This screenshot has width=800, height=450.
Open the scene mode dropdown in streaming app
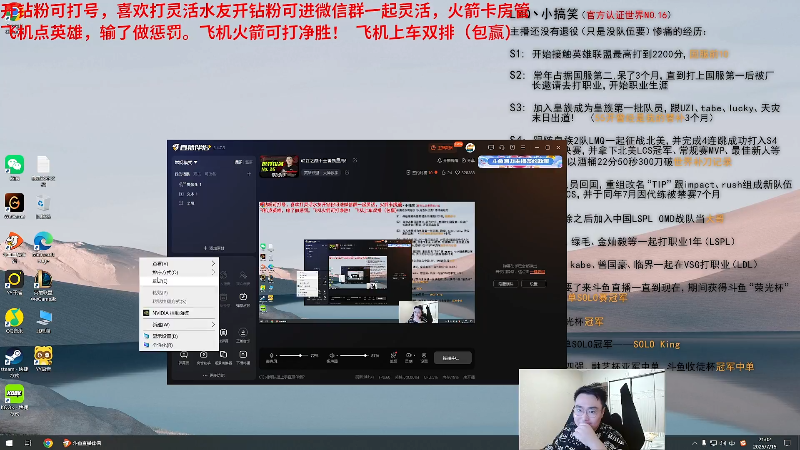186,162
